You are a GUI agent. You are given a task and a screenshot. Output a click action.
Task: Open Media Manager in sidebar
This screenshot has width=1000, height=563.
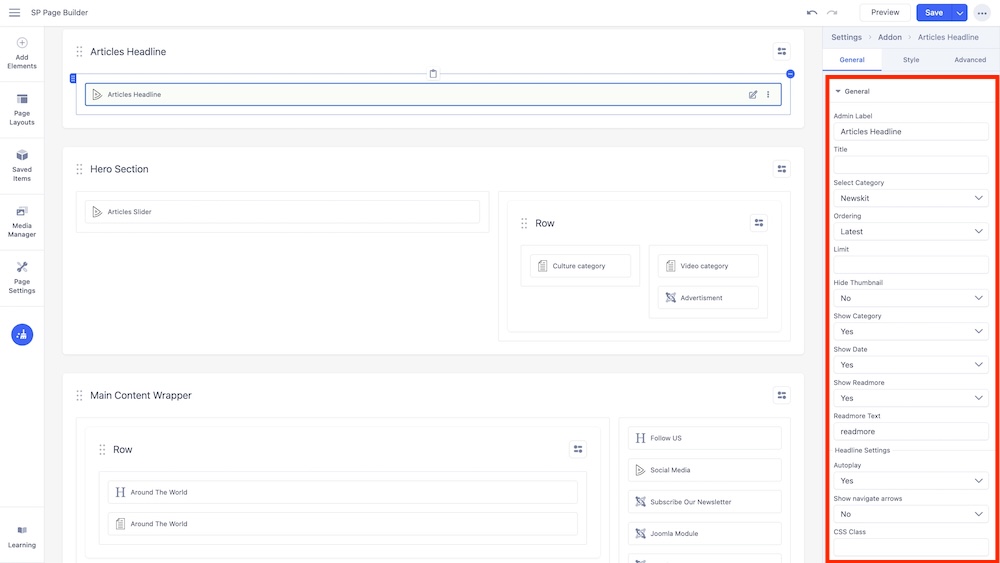[x=22, y=221]
